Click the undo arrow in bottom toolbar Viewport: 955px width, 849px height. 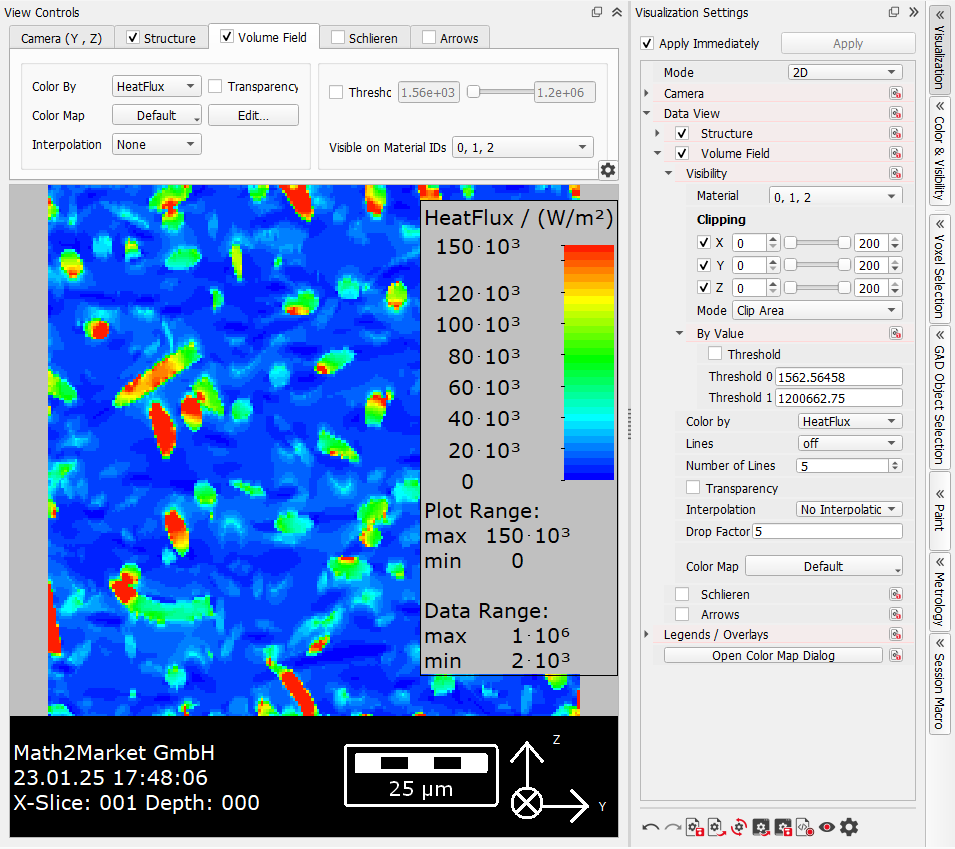[650, 827]
